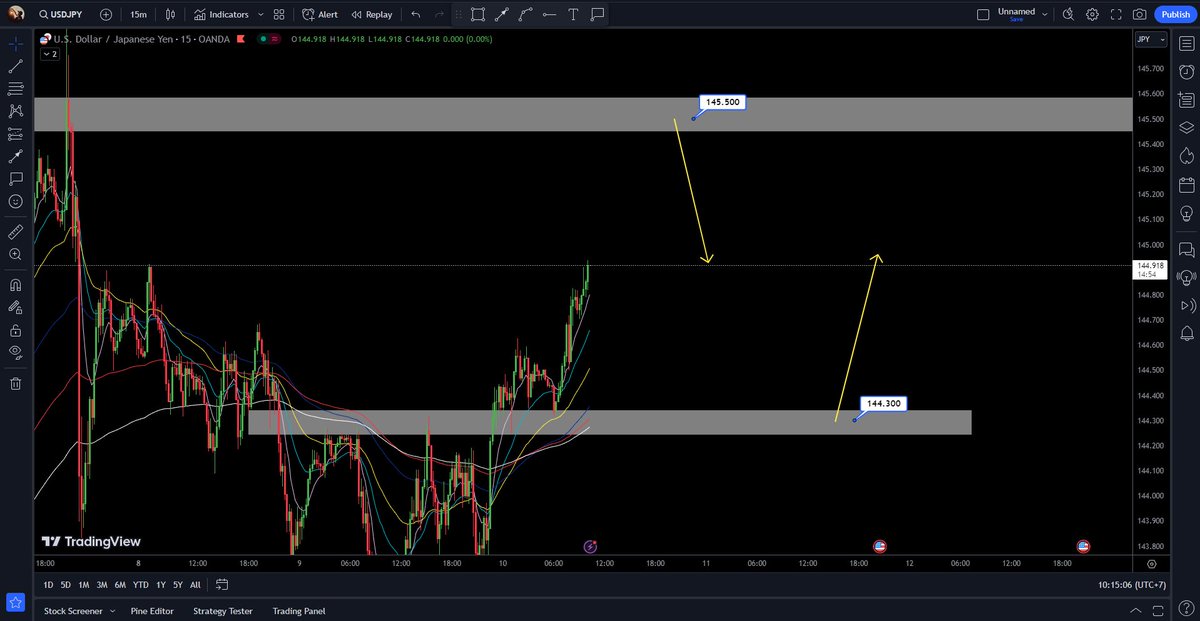Open the notifications bell panel
This screenshot has width=1200, height=621.
pyautogui.click(x=1186, y=333)
